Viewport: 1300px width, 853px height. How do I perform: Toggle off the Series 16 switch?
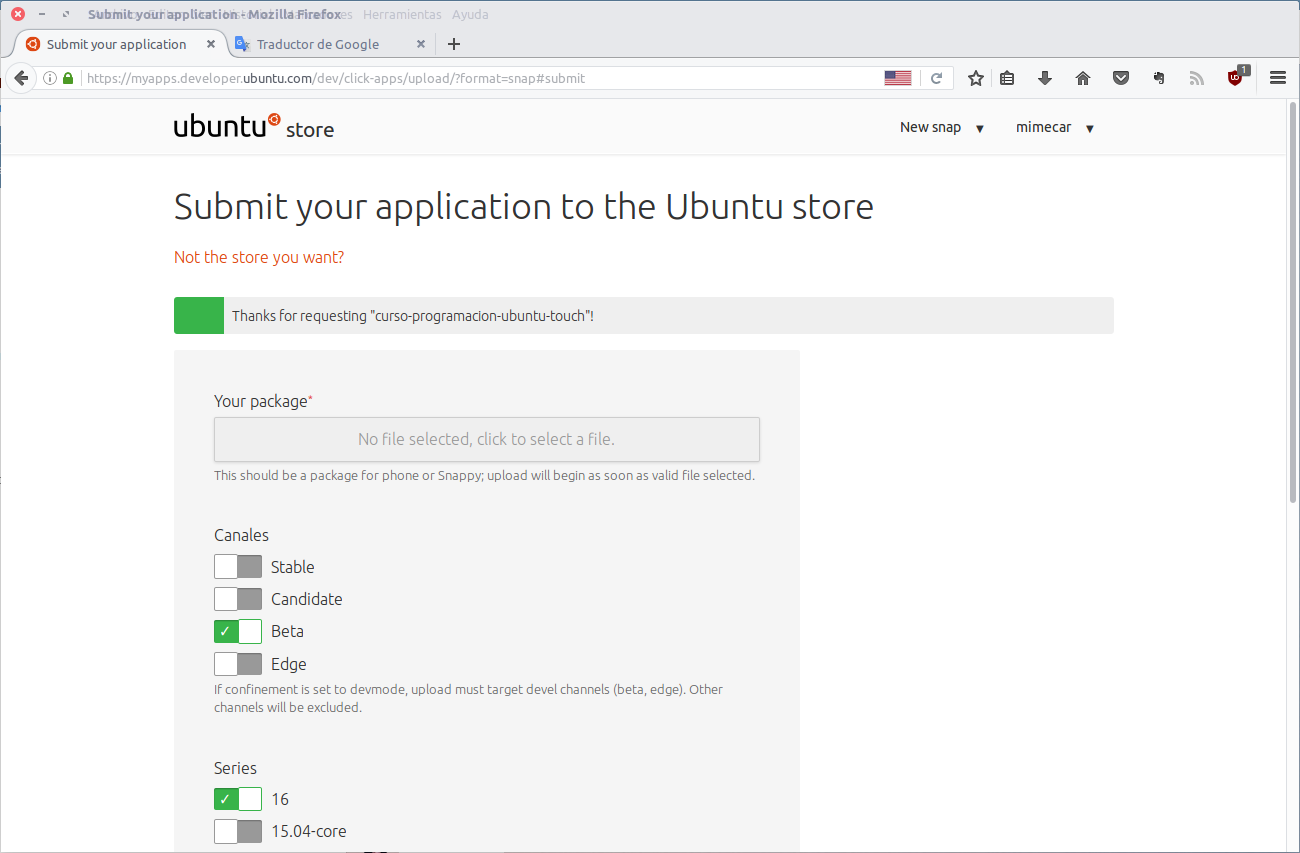pos(238,799)
